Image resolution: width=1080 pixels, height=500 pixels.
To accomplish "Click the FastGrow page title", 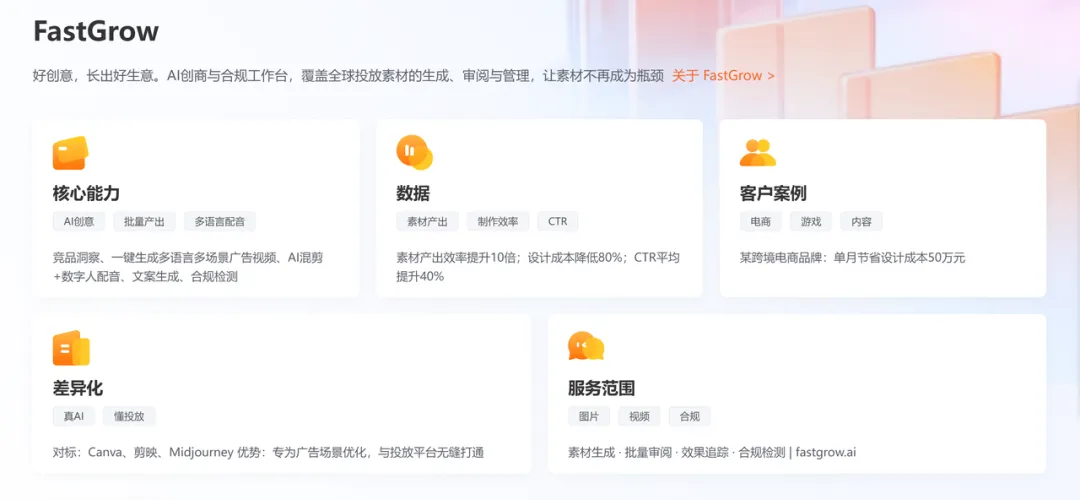I will pos(96,32).
